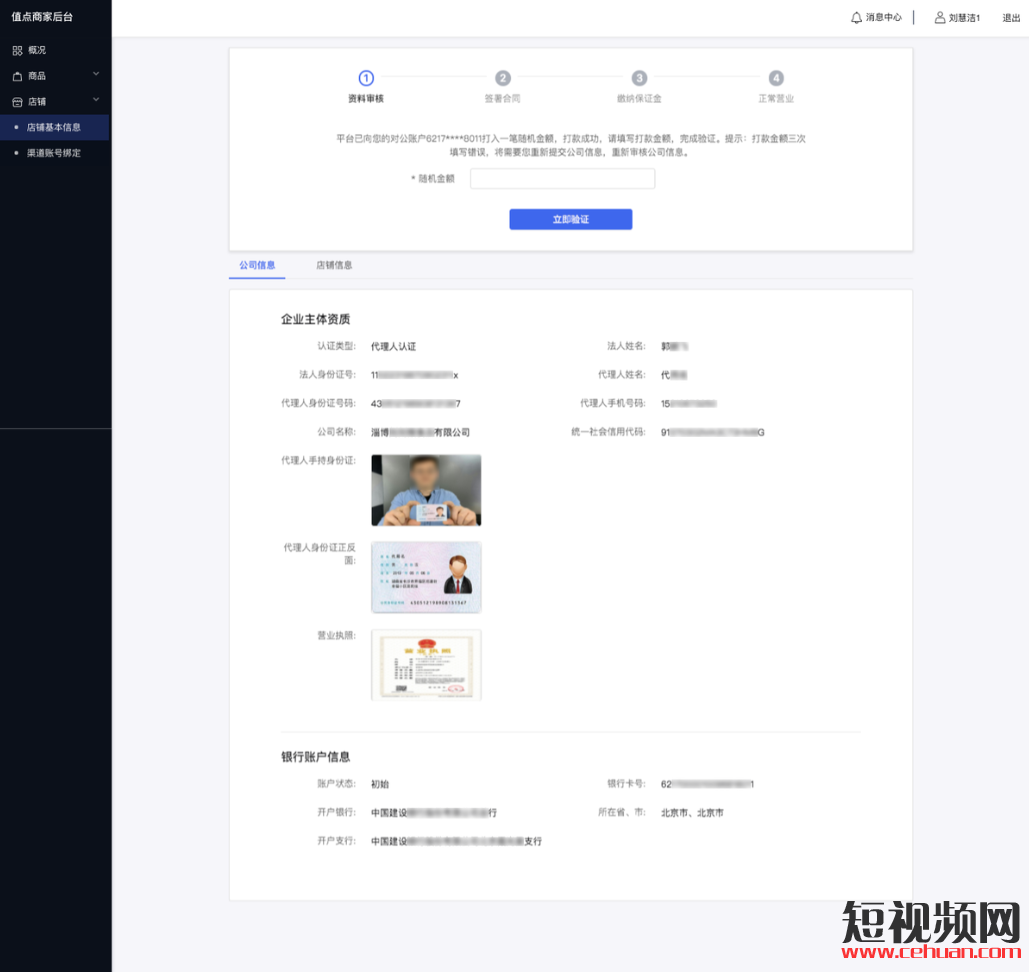Expand the 商品 menu chevron
Viewport: 1029px width, 972px height.
(x=96, y=74)
